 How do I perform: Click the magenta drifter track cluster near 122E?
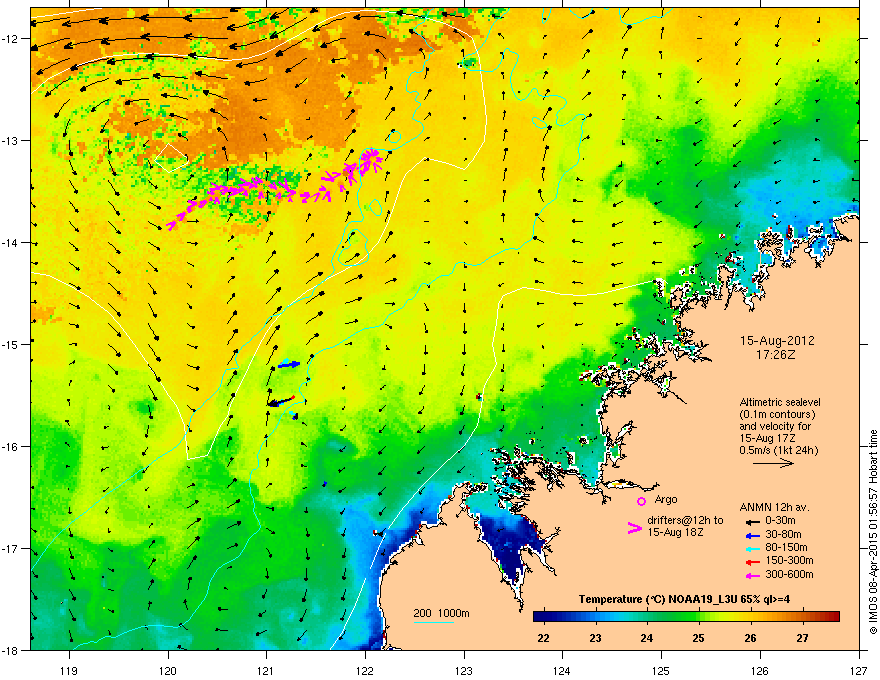pos(366,162)
